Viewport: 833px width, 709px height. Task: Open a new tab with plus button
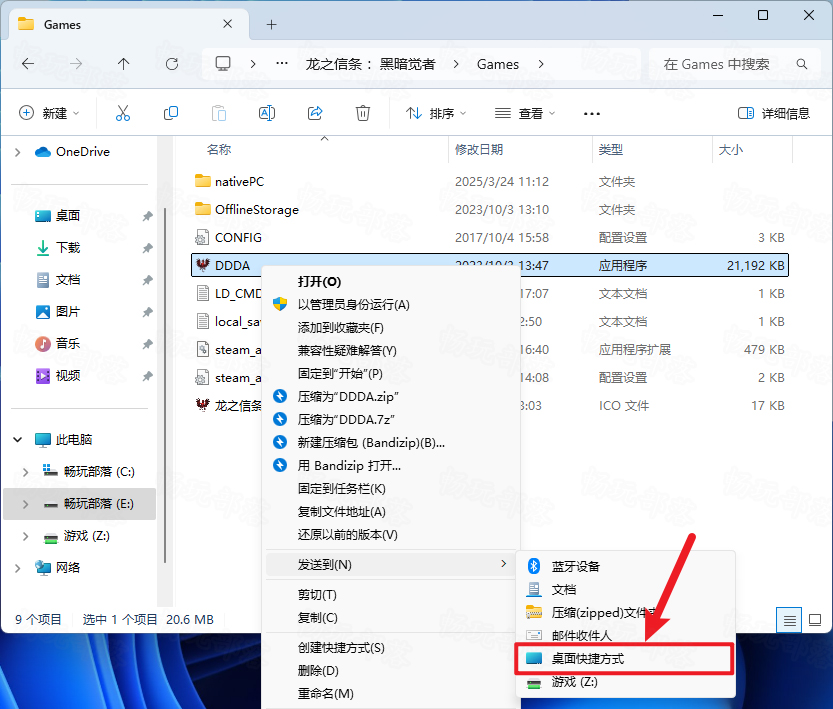[271, 24]
